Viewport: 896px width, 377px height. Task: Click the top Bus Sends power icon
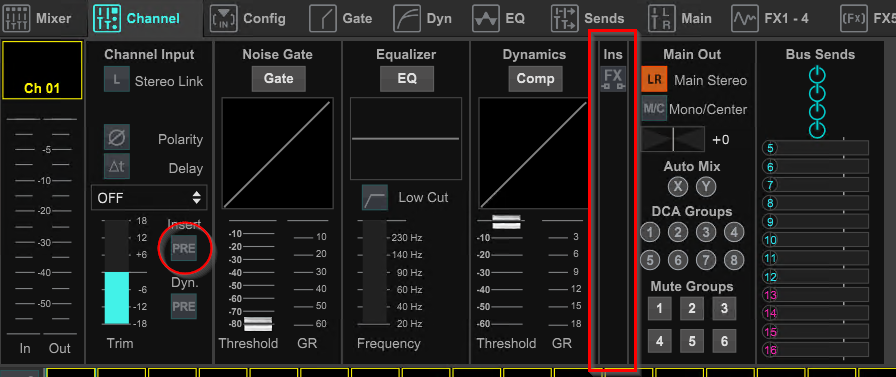pos(818,75)
